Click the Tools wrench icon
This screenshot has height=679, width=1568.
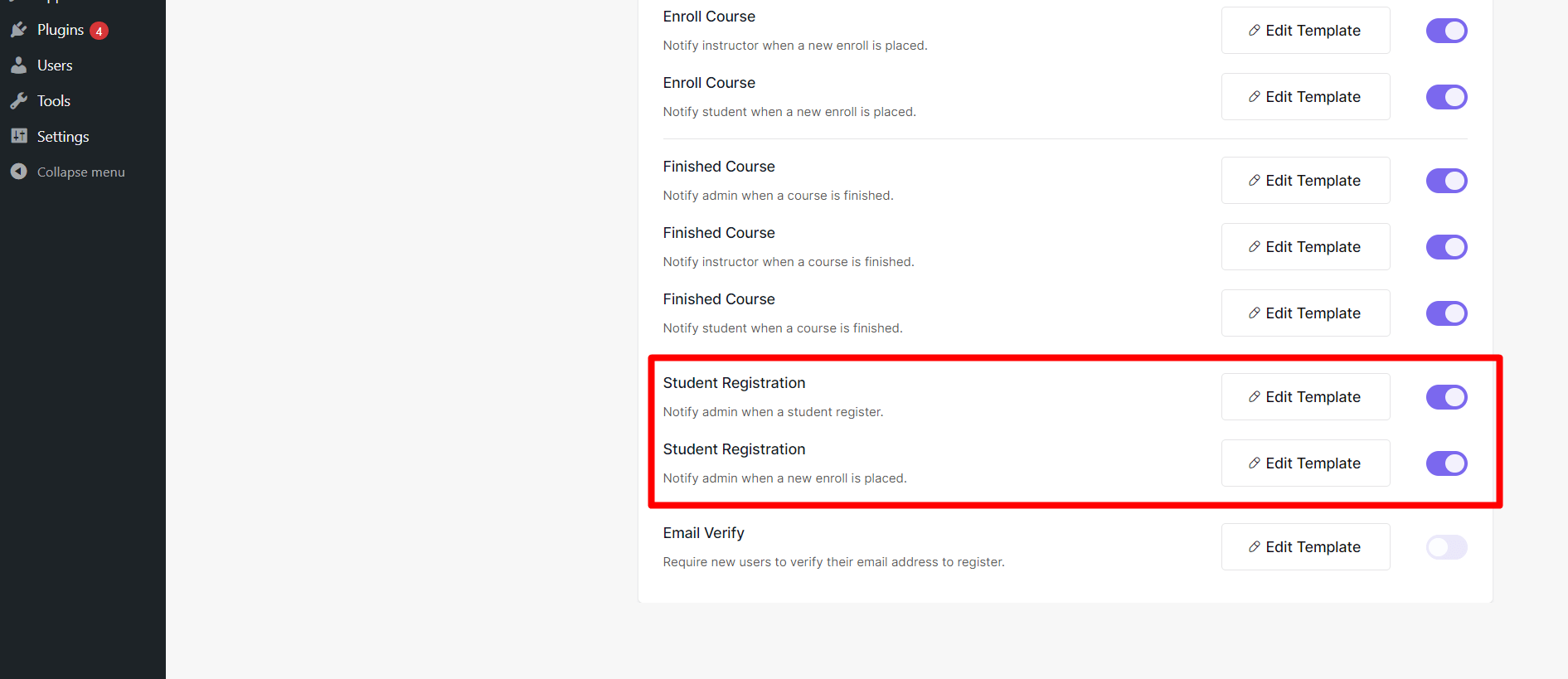(18, 100)
